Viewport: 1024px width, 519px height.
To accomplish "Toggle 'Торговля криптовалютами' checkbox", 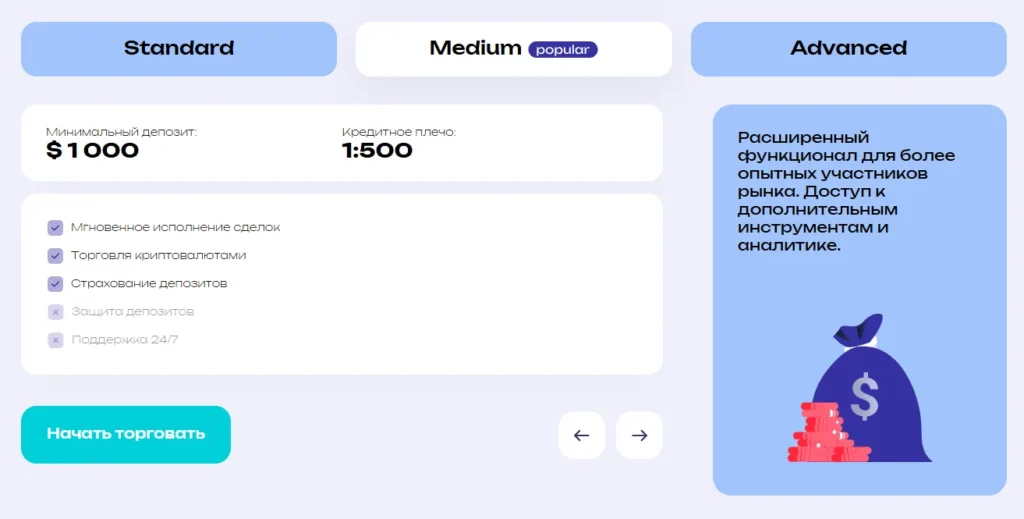I will (56, 256).
